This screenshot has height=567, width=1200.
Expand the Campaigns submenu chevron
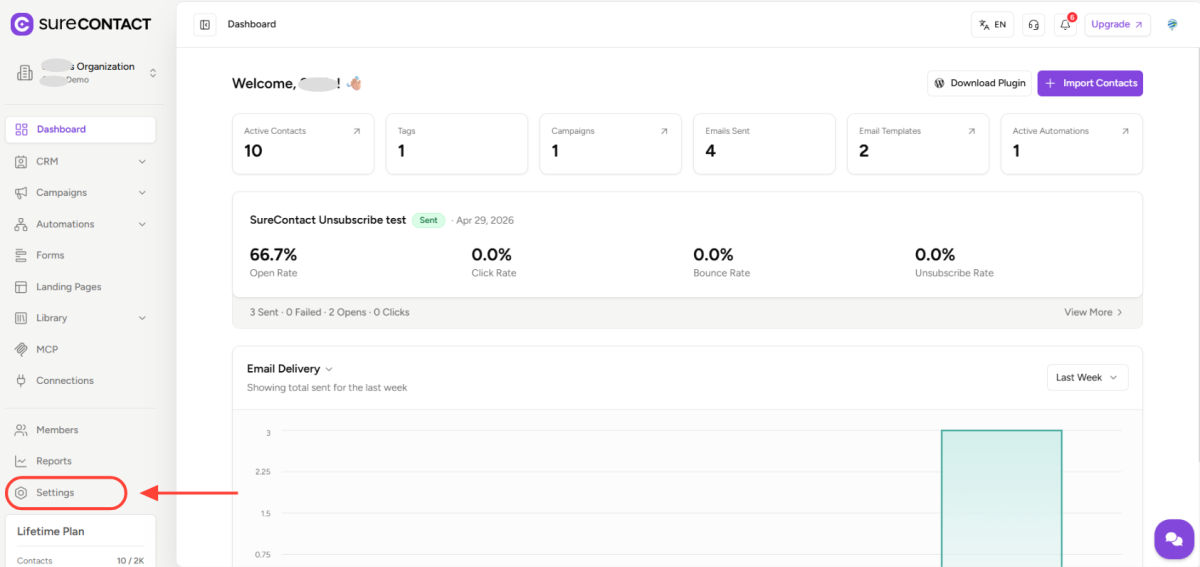pos(142,192)
